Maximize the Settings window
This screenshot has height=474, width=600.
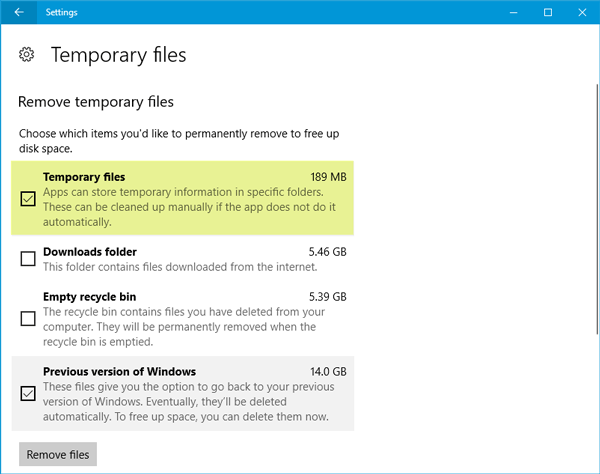(x=548, y=12)
